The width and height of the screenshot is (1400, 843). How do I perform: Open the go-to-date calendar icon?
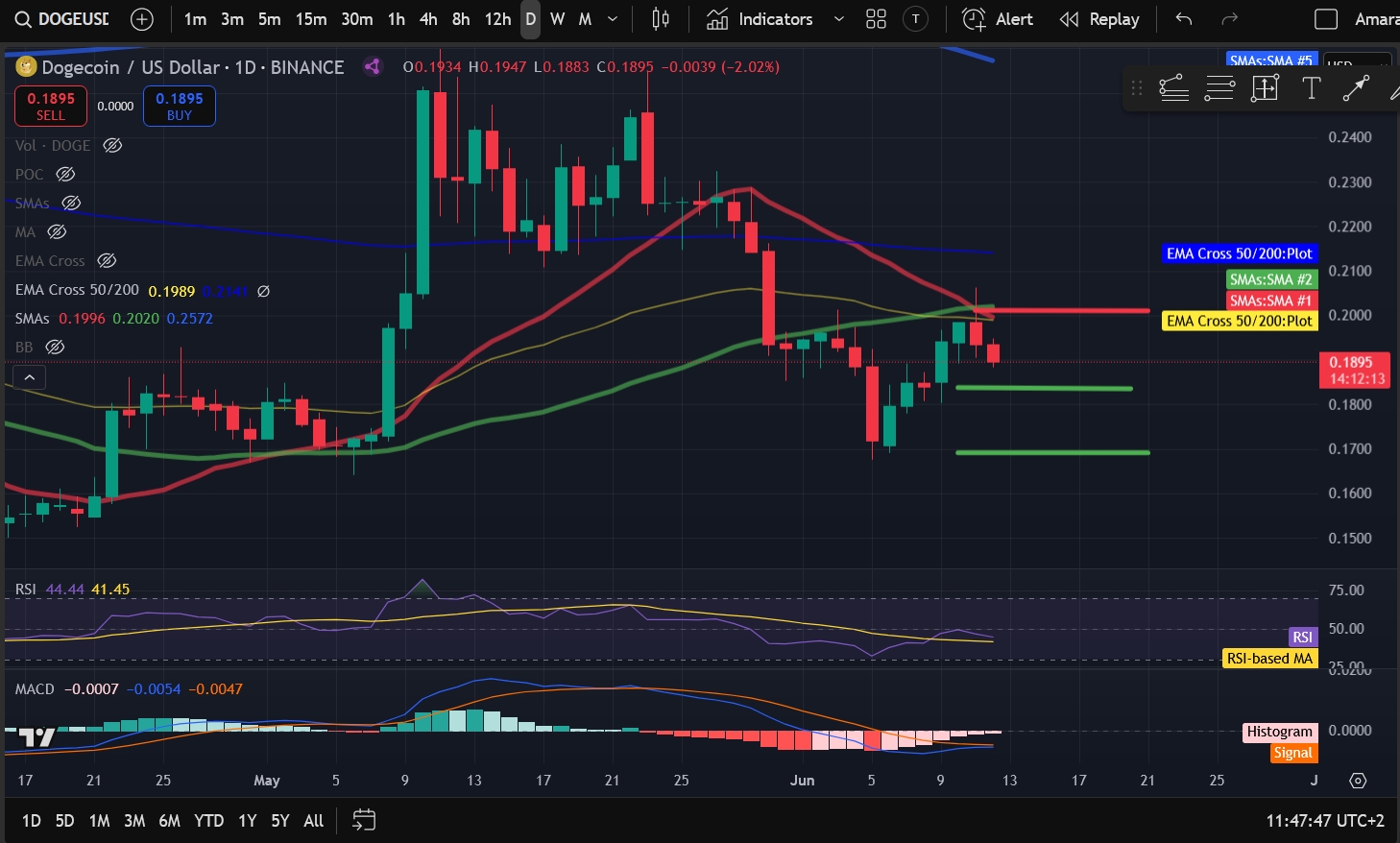click(x=364, y=820)
